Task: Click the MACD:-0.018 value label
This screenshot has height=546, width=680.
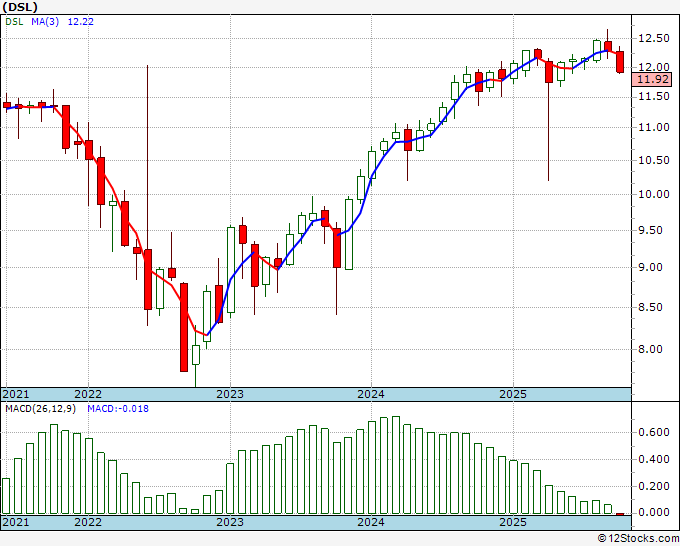Action: [118, 409]
